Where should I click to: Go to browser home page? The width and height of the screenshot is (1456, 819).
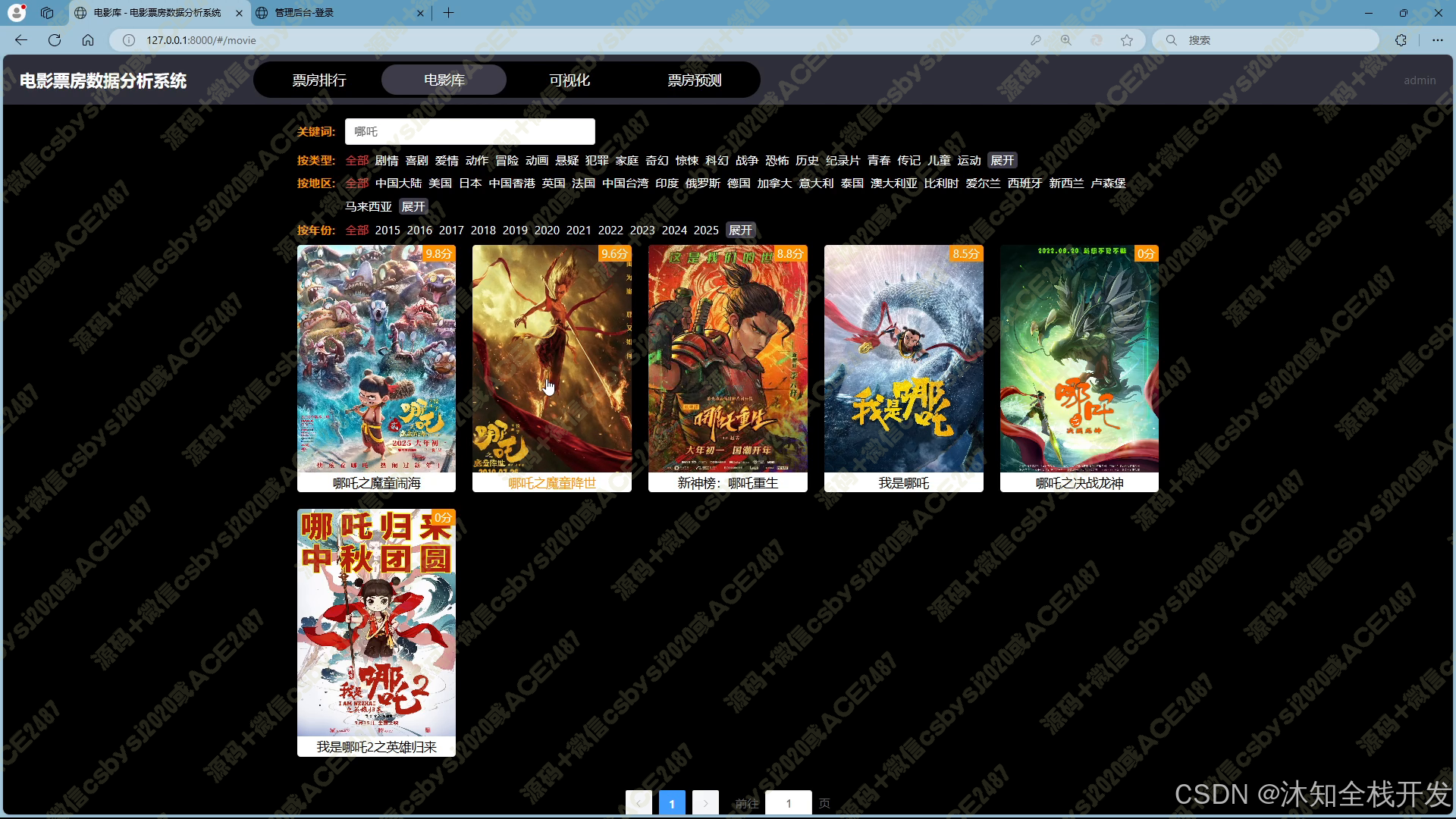pyautogui.click(x=88, y=40)
